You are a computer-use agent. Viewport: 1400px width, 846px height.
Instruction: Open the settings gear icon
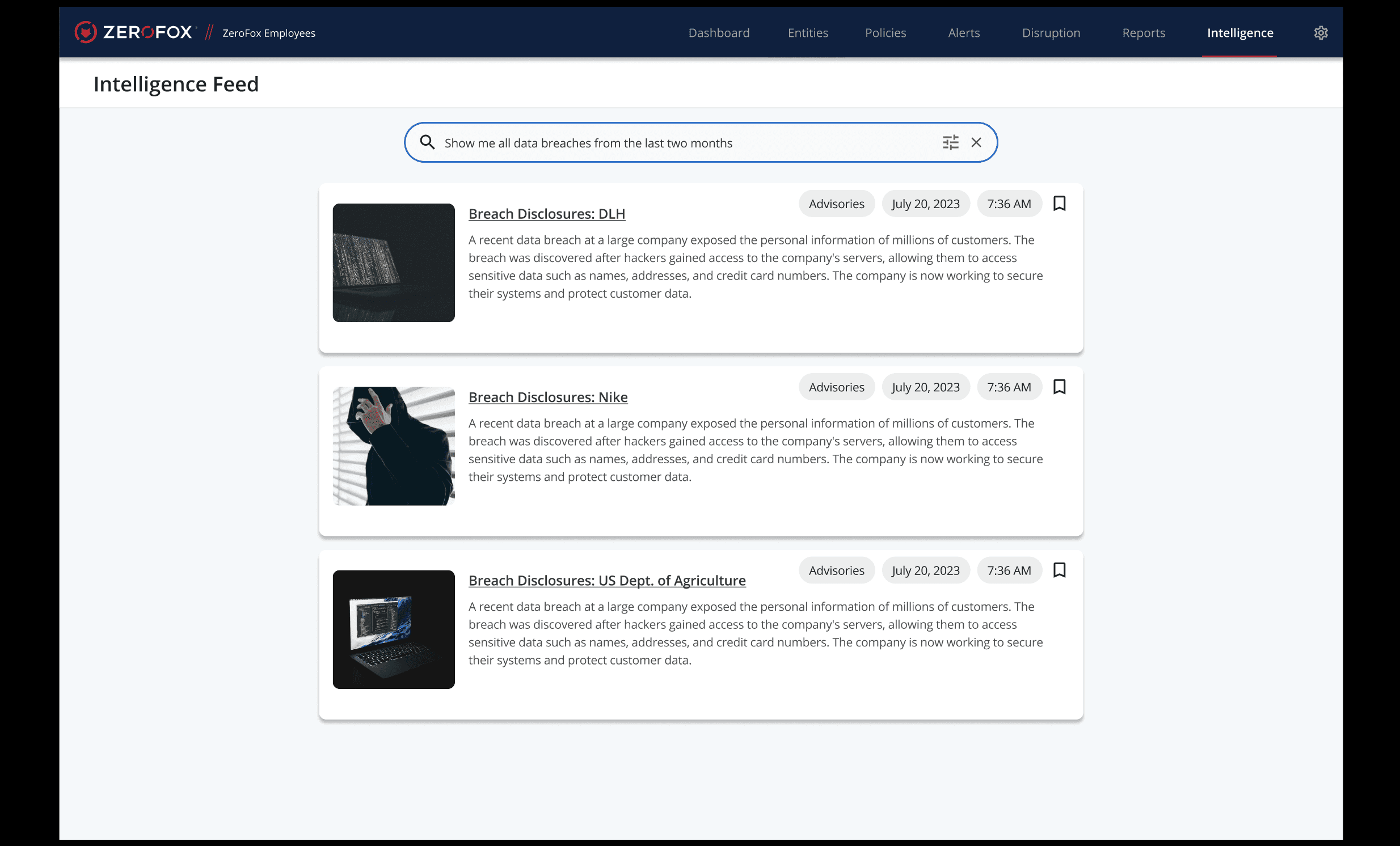[x=1321, y=33]
